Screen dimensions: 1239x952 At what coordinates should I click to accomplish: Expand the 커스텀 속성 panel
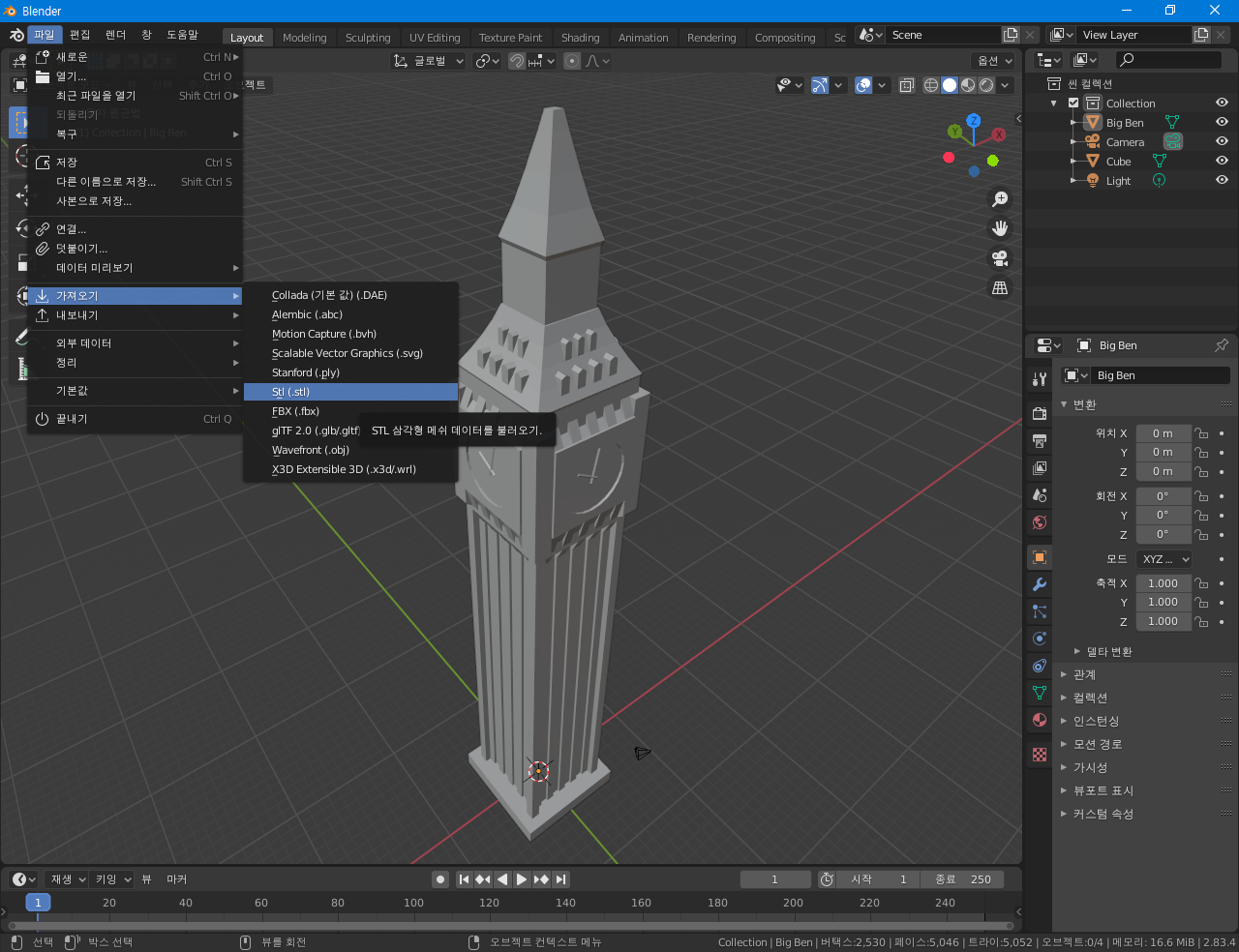pos(1103,814)
